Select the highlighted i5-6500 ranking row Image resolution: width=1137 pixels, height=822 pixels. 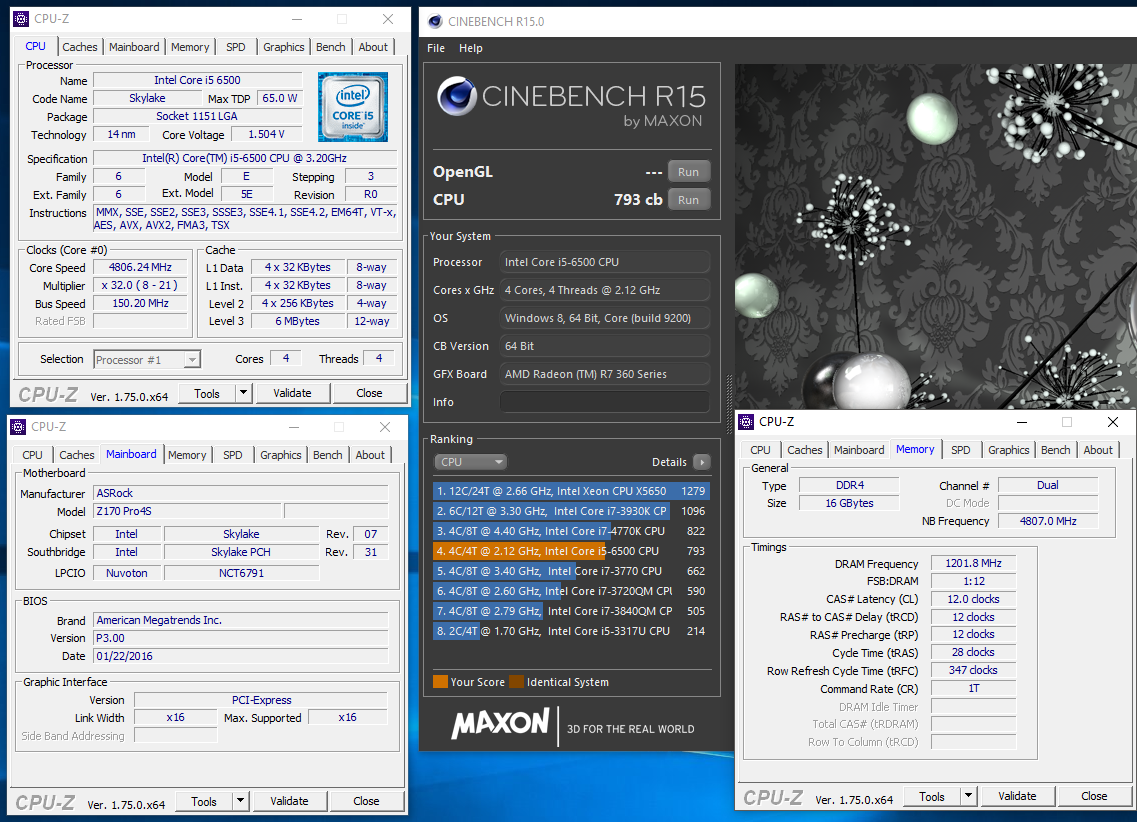[x=571, y=551]
